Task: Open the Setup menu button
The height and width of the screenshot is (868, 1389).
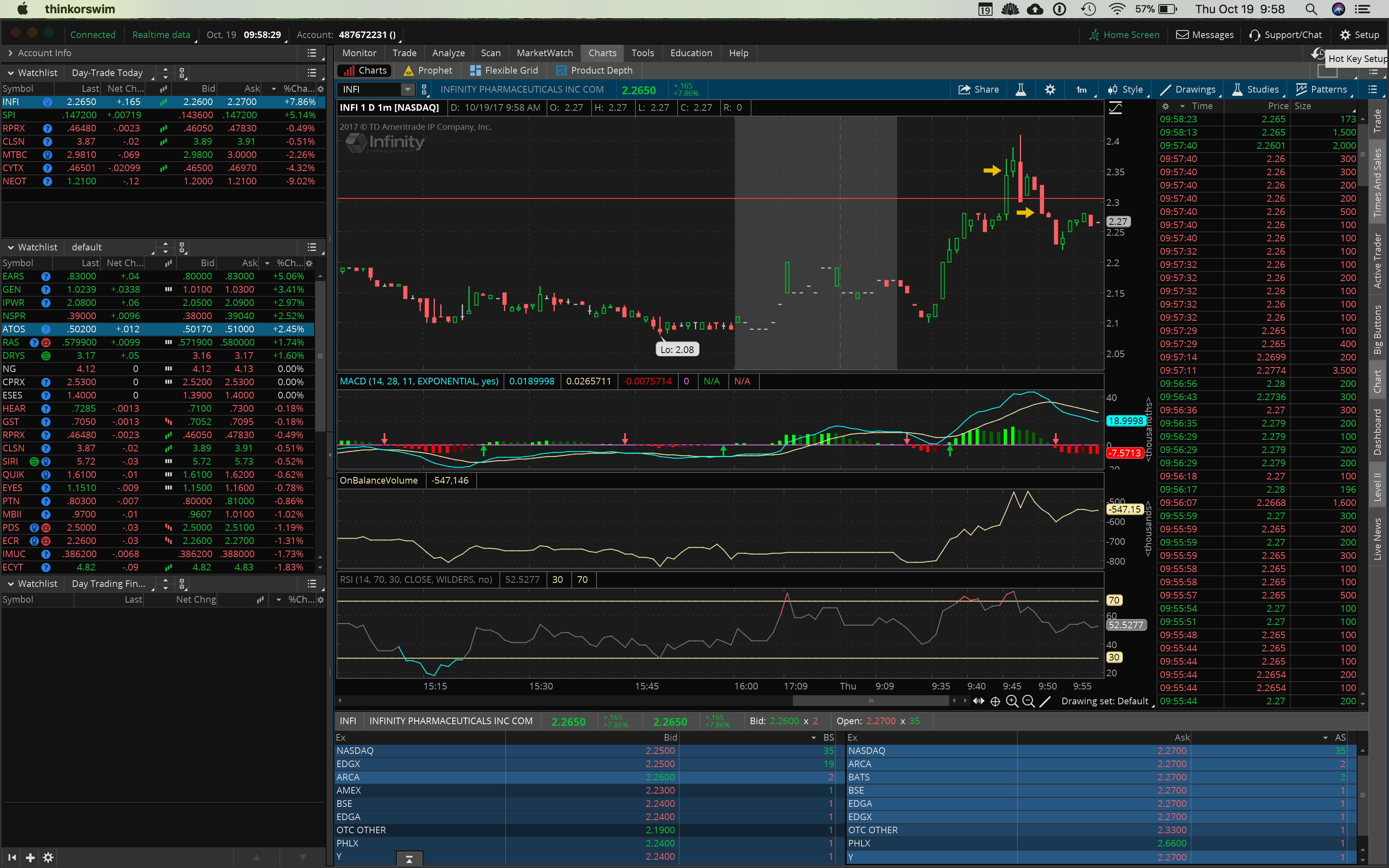Action: 1359,34
